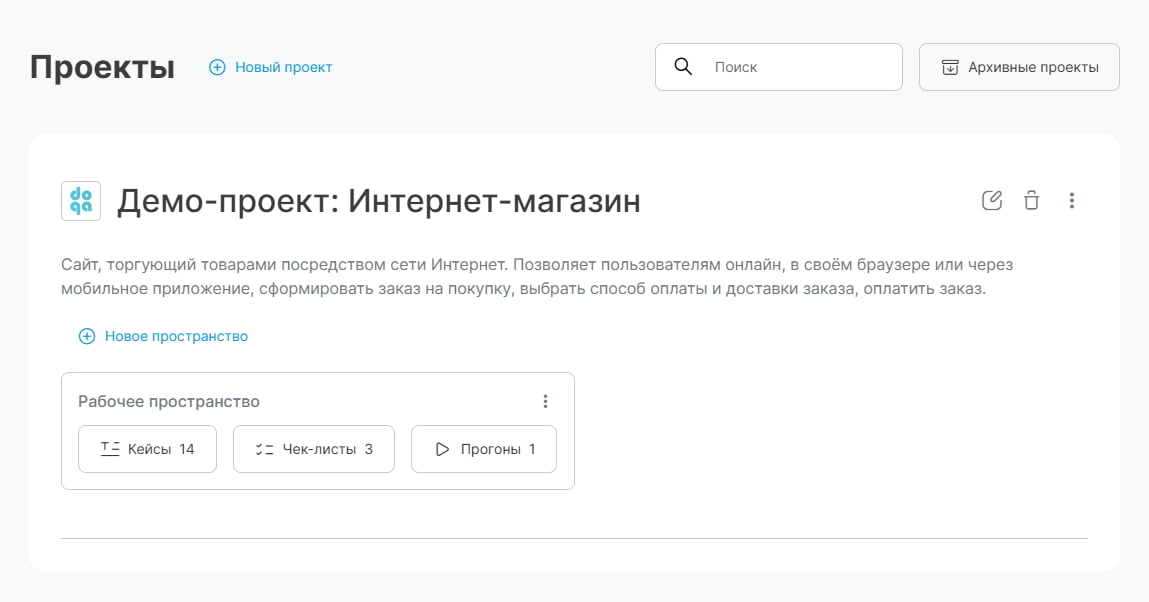Open the Архивные проекты list
Image resolution: width=1149 pixels, height=602 pixels.
point(1019,66)
